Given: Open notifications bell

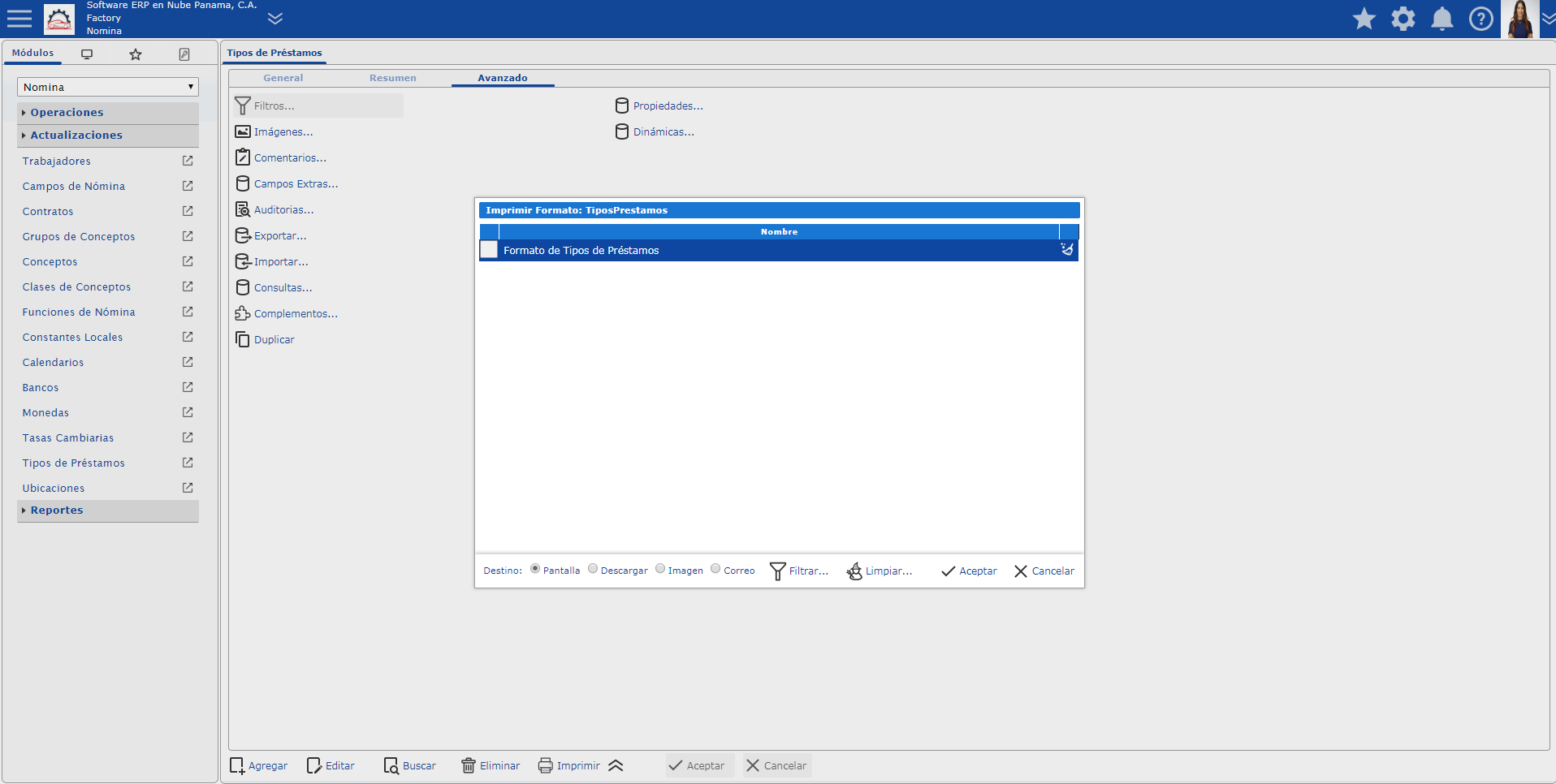Looking at the screenshot, I should click(x=1442, y=19).
